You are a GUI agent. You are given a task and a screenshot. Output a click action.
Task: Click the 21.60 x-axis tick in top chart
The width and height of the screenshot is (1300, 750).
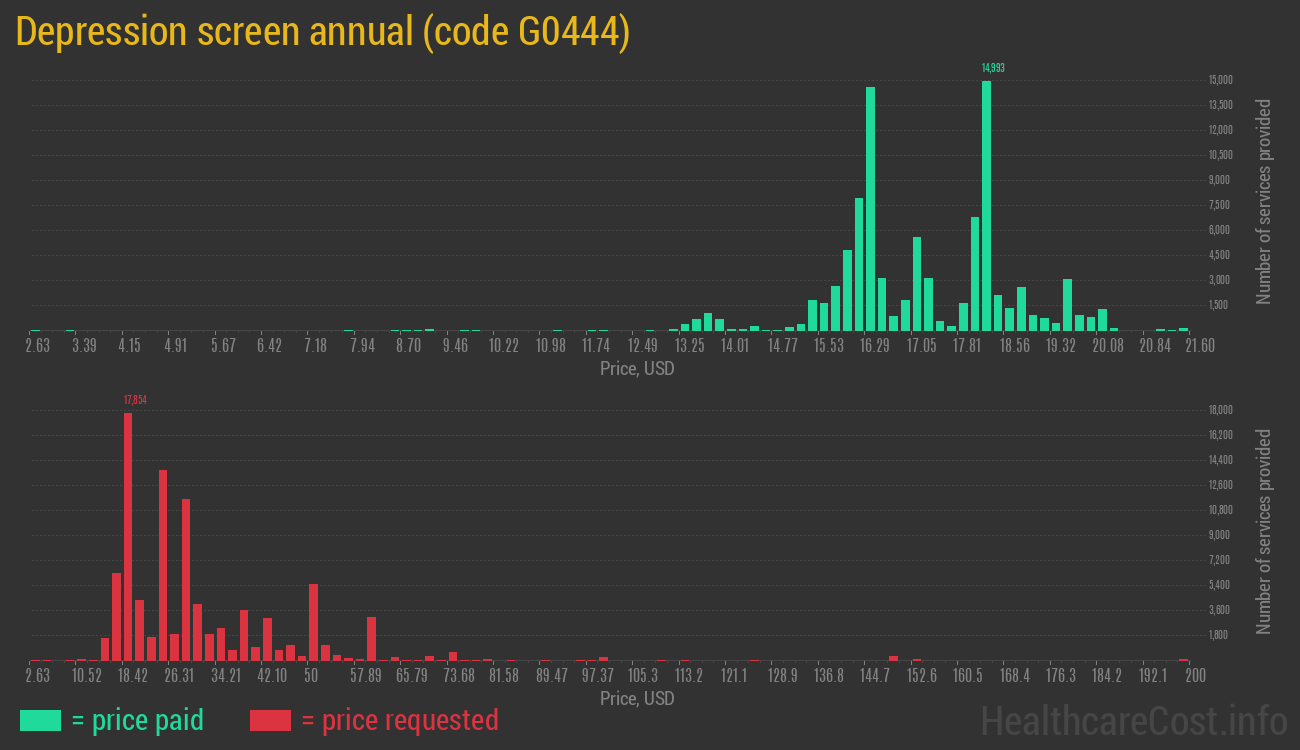tap(1199, 346)
